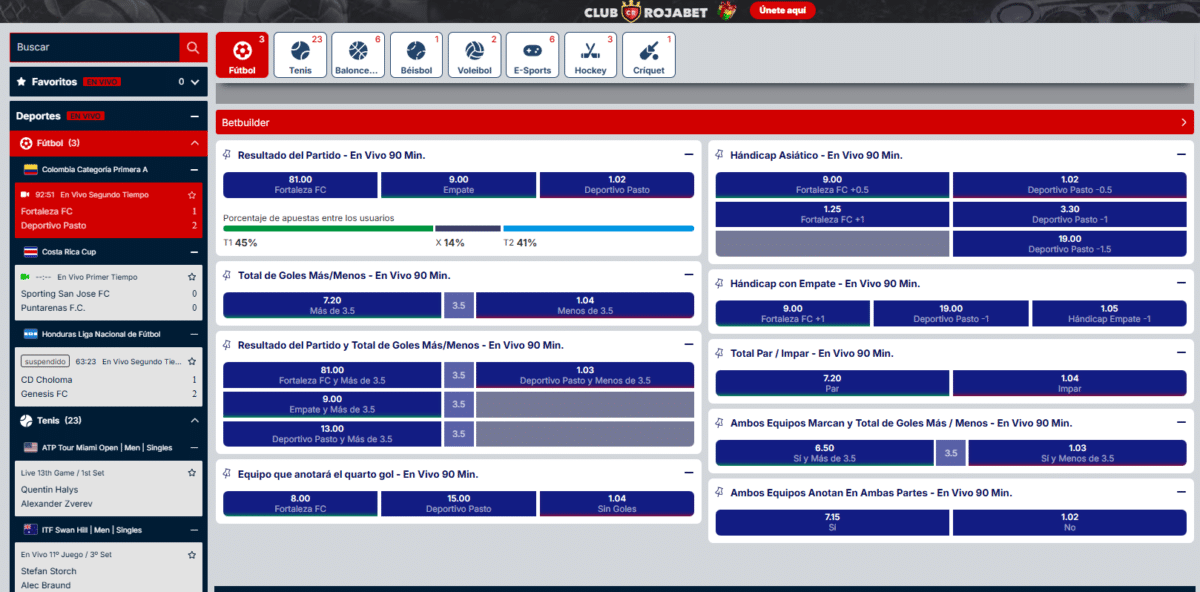Select the Hockey sport icon tab

(x=590, y=55)
